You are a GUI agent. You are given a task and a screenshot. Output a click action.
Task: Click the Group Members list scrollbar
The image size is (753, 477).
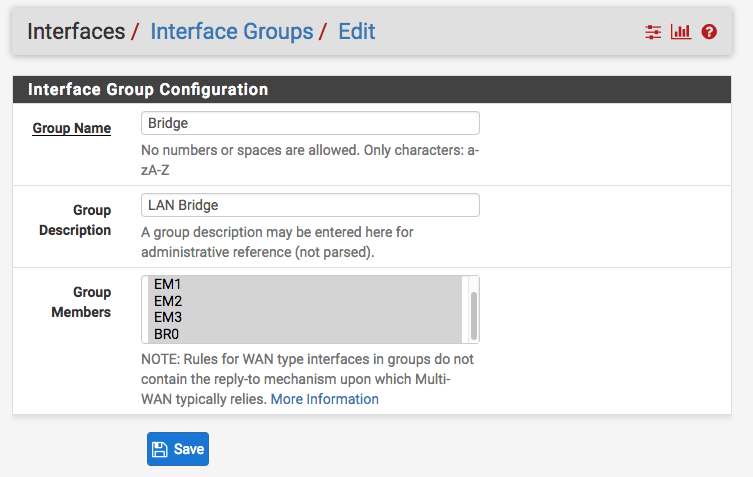click(473, 316)
